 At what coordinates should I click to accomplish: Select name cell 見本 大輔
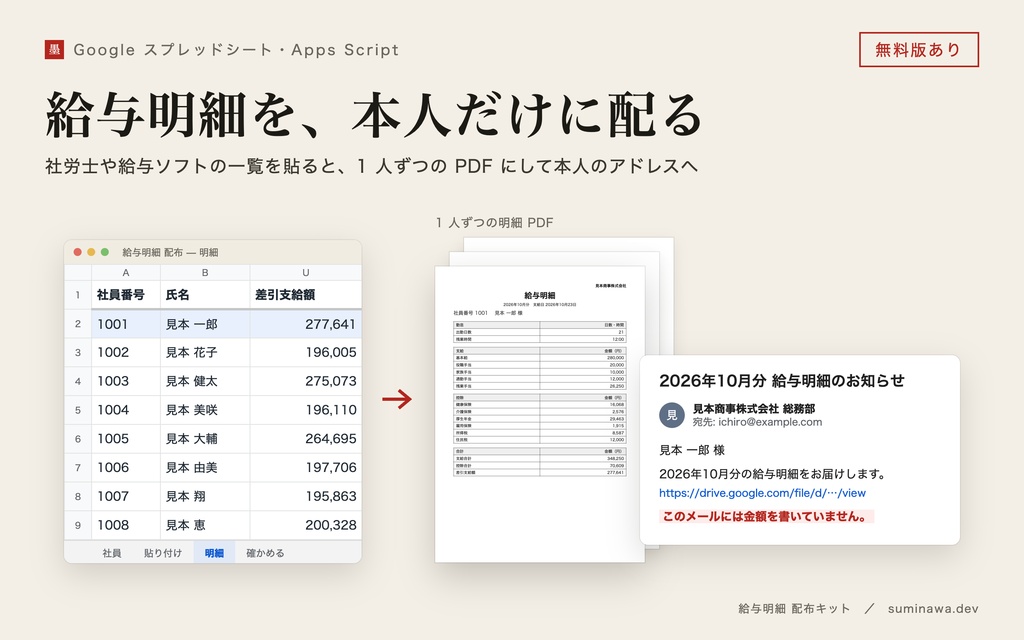pyautogui.click(x=205, y=439)
